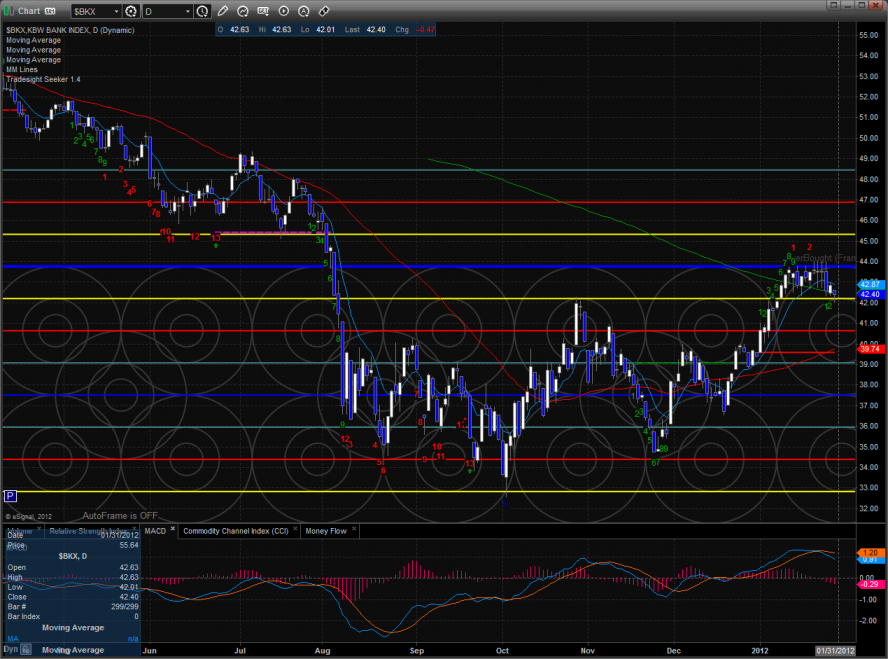The width and height of the screenshot is (888, 659).
Task: Select the second Moving Average study label
Action: (33, 50)
